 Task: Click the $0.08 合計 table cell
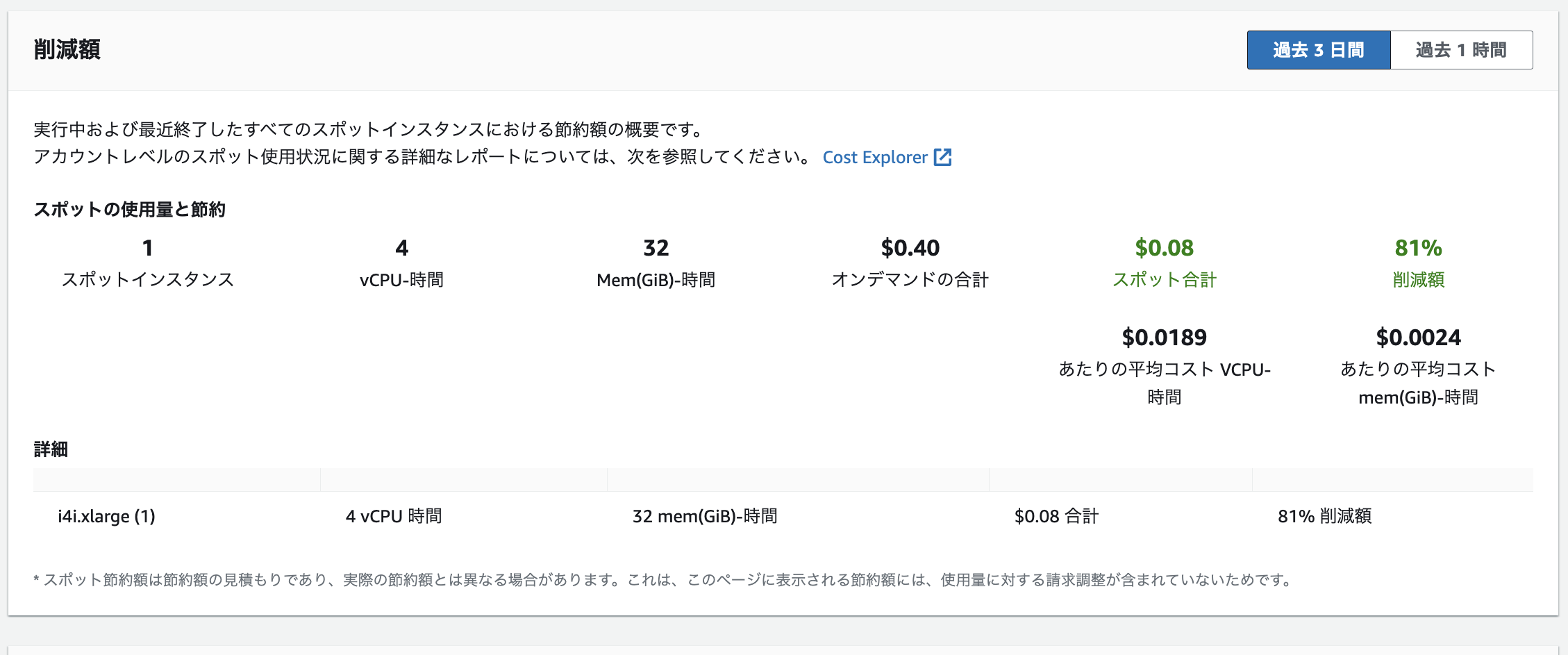pyautogui.click(x=1056, y=516)
